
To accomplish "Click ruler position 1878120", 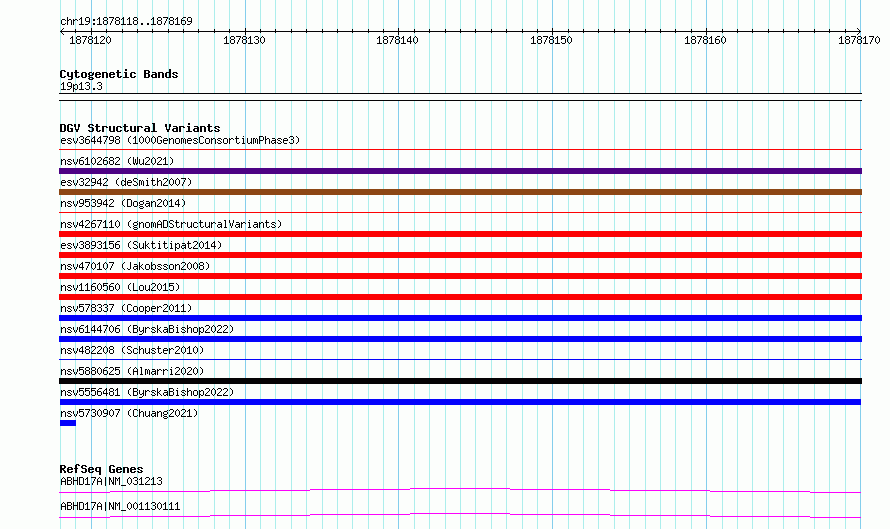I will click(x=90, y=40).
